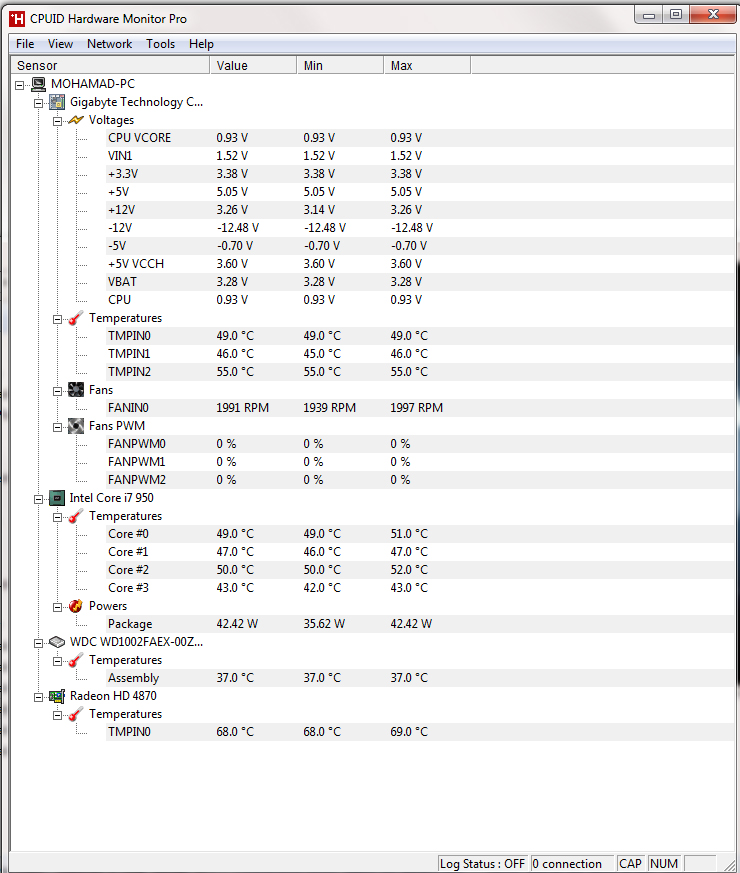Collapse the WDC WD1002FAEX node
The image size is (740, 873).
click(x=38, y=644)
